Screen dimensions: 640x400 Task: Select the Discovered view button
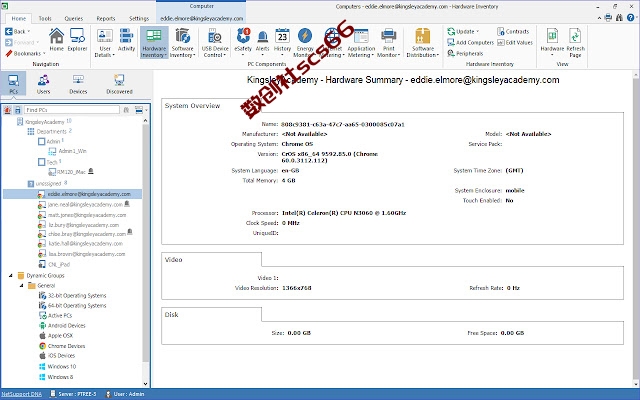(x=119, y=84)
